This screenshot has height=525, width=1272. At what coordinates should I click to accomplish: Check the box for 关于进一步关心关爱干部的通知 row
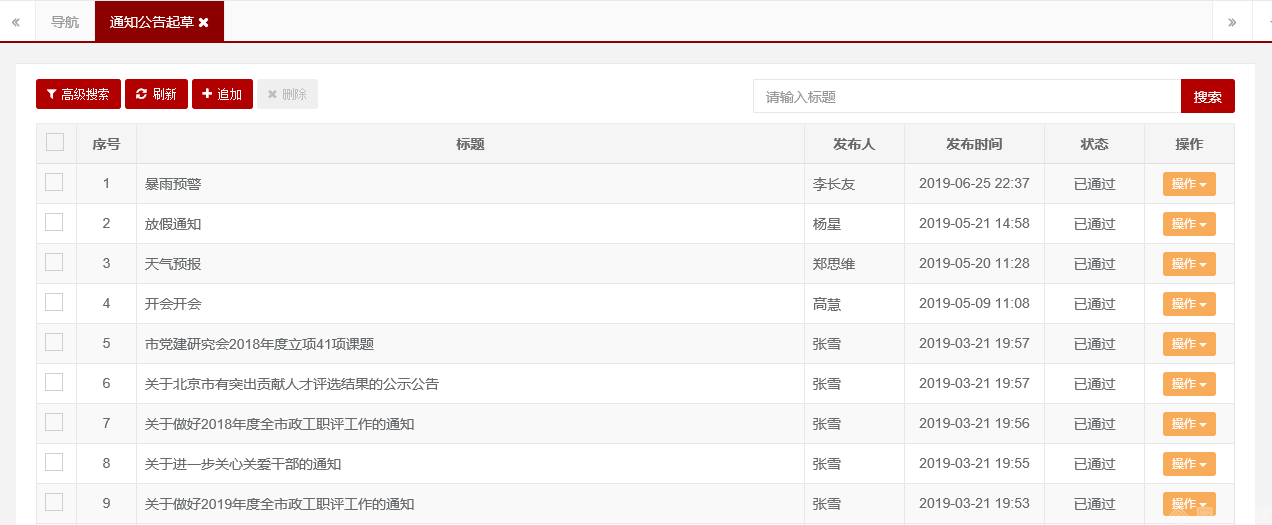(x=54, y=462)
